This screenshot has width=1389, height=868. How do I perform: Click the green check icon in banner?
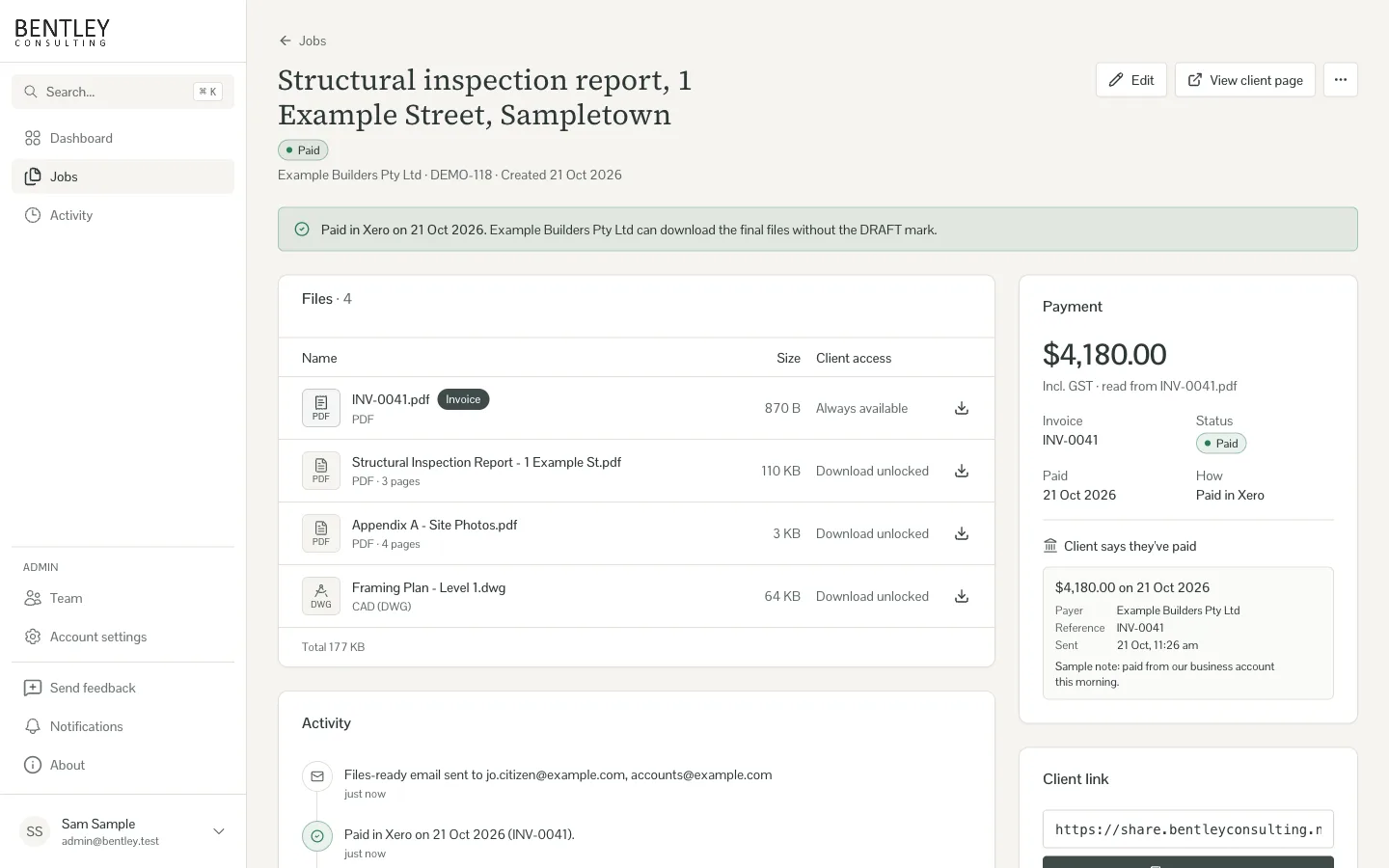[302, 230]
